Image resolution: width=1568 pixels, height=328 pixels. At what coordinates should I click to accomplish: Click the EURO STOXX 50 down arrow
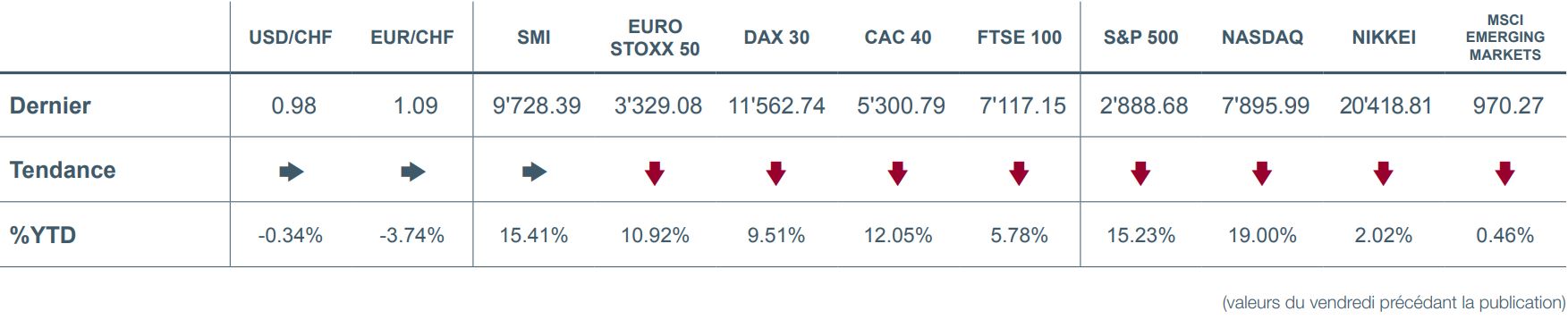coord(655,172)
